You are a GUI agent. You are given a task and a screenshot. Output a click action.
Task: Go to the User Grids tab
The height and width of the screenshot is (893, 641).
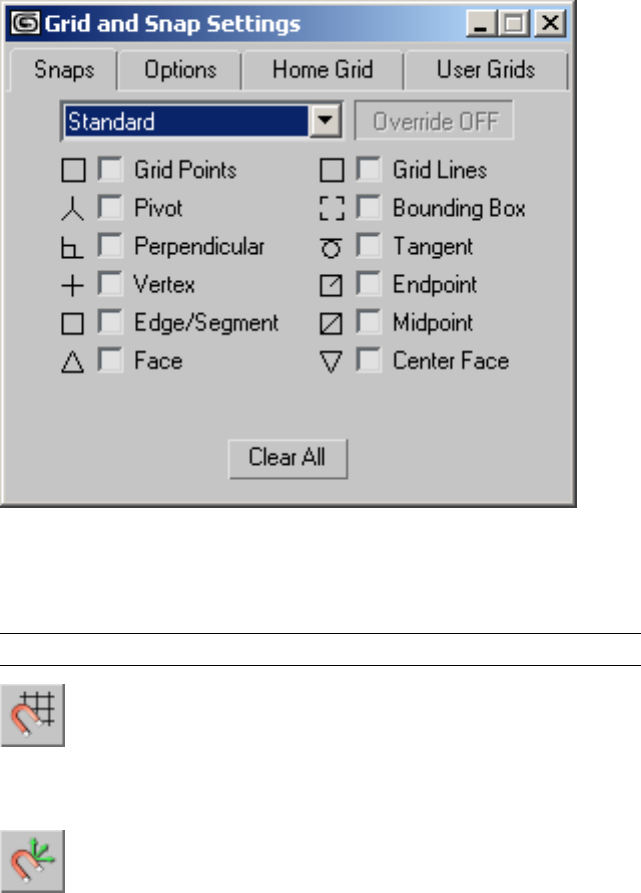point(485,70)
